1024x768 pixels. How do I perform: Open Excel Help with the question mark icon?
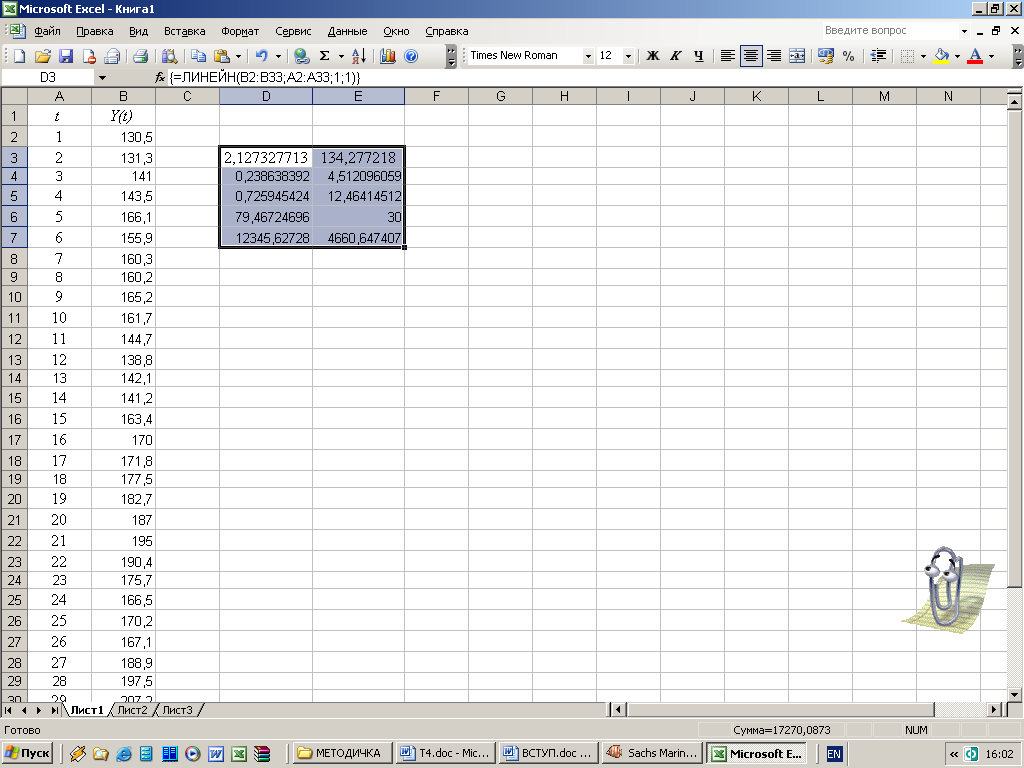411,56
